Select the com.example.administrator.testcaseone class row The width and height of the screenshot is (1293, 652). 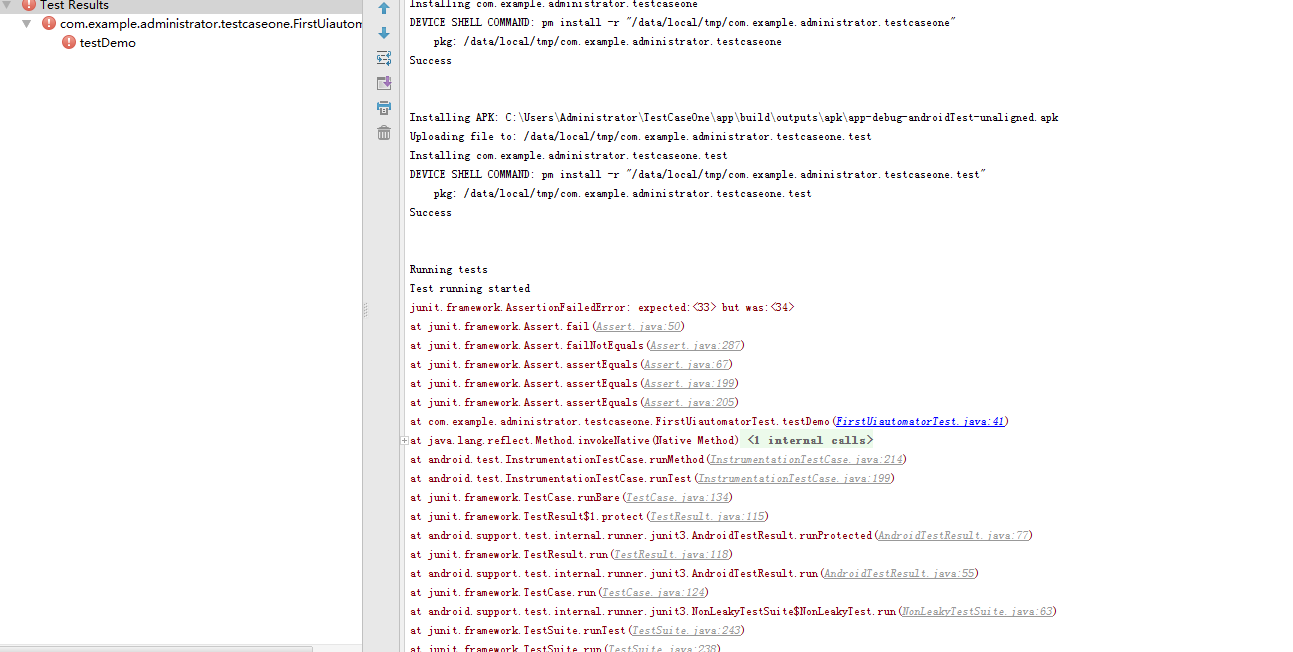(x=181, y=23)
